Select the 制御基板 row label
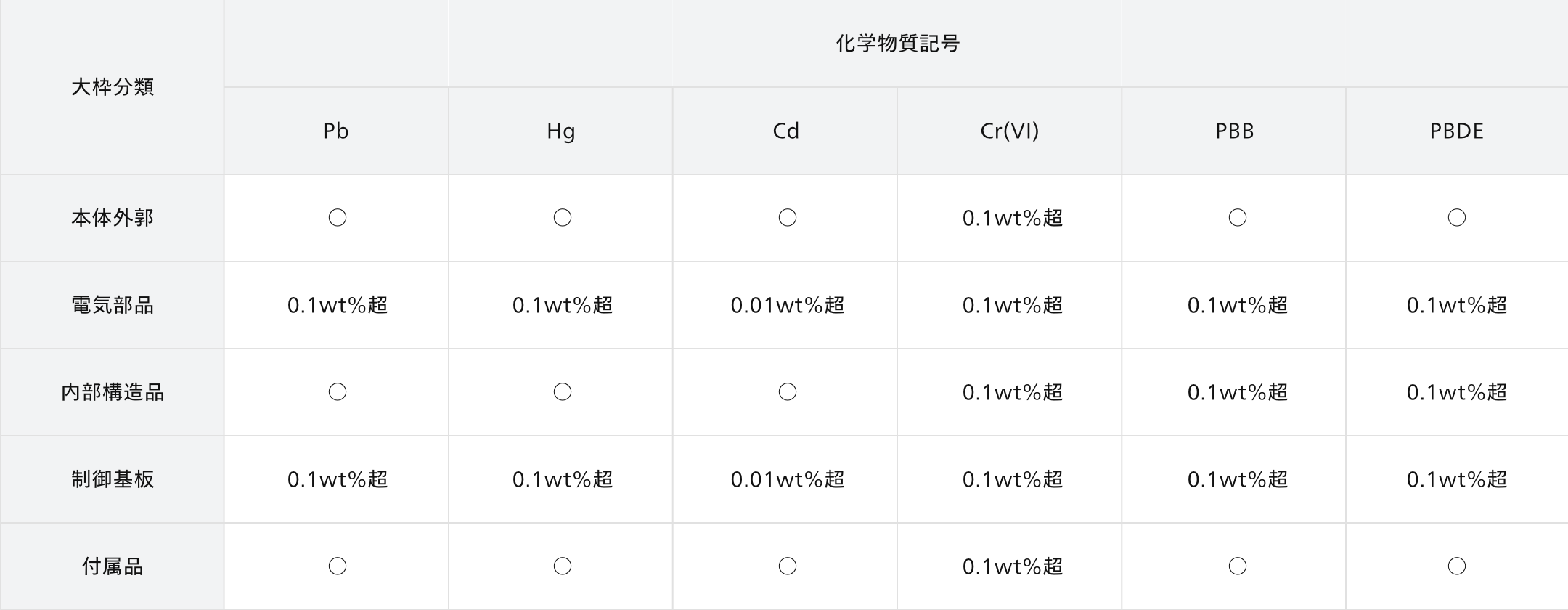Viewport: 1568px width, 610px height. 112,479
